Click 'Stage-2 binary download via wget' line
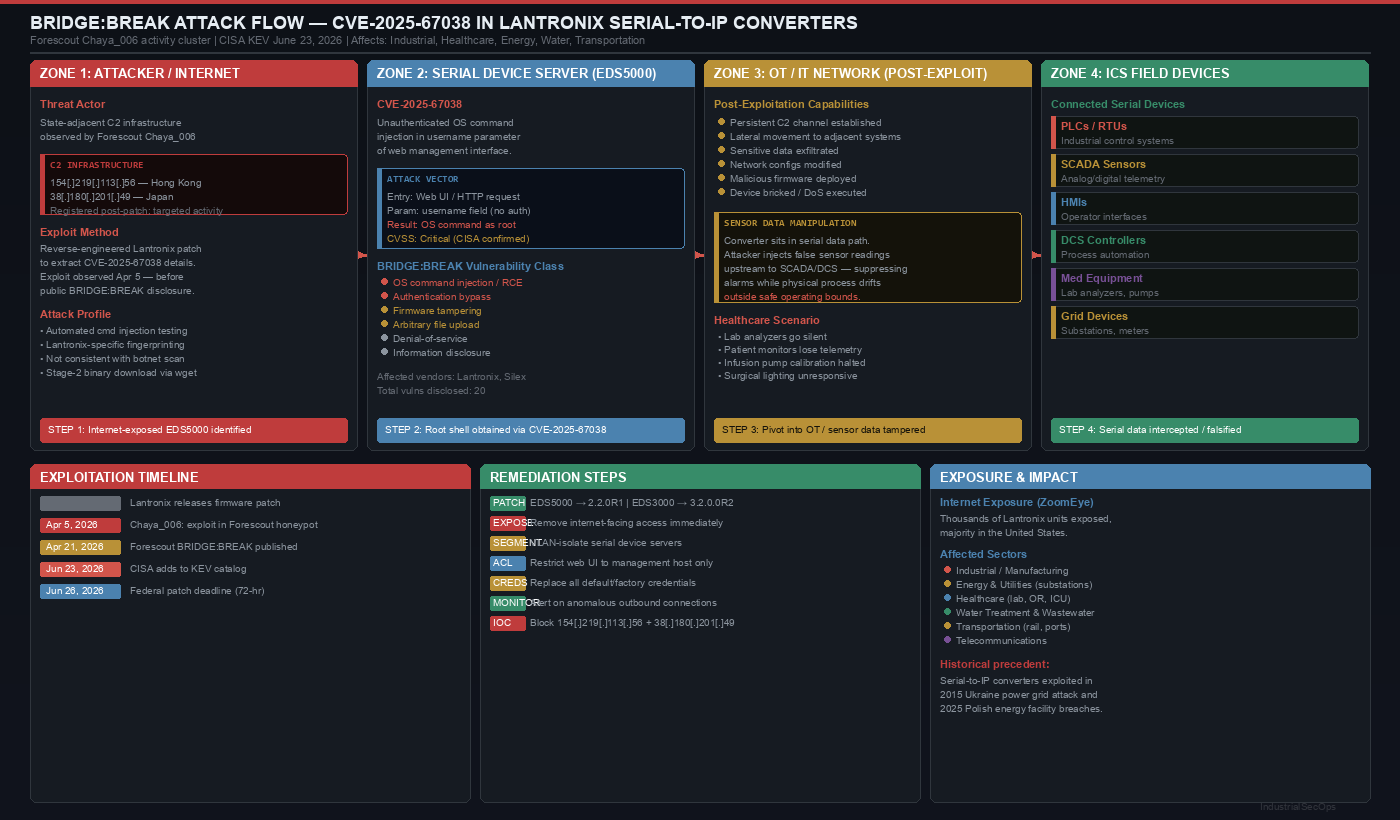 tap(118, 373)
